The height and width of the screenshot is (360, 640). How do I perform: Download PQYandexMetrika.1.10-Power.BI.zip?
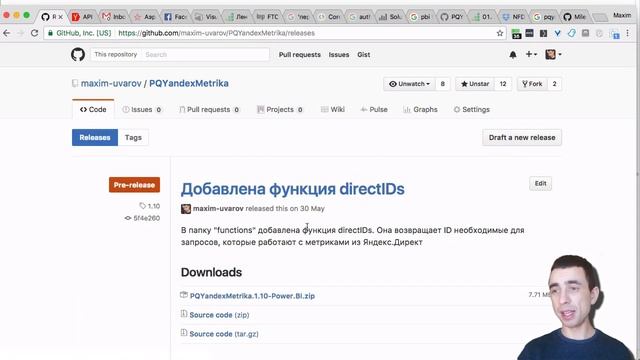pyautogui.click(x=252, y=296)
